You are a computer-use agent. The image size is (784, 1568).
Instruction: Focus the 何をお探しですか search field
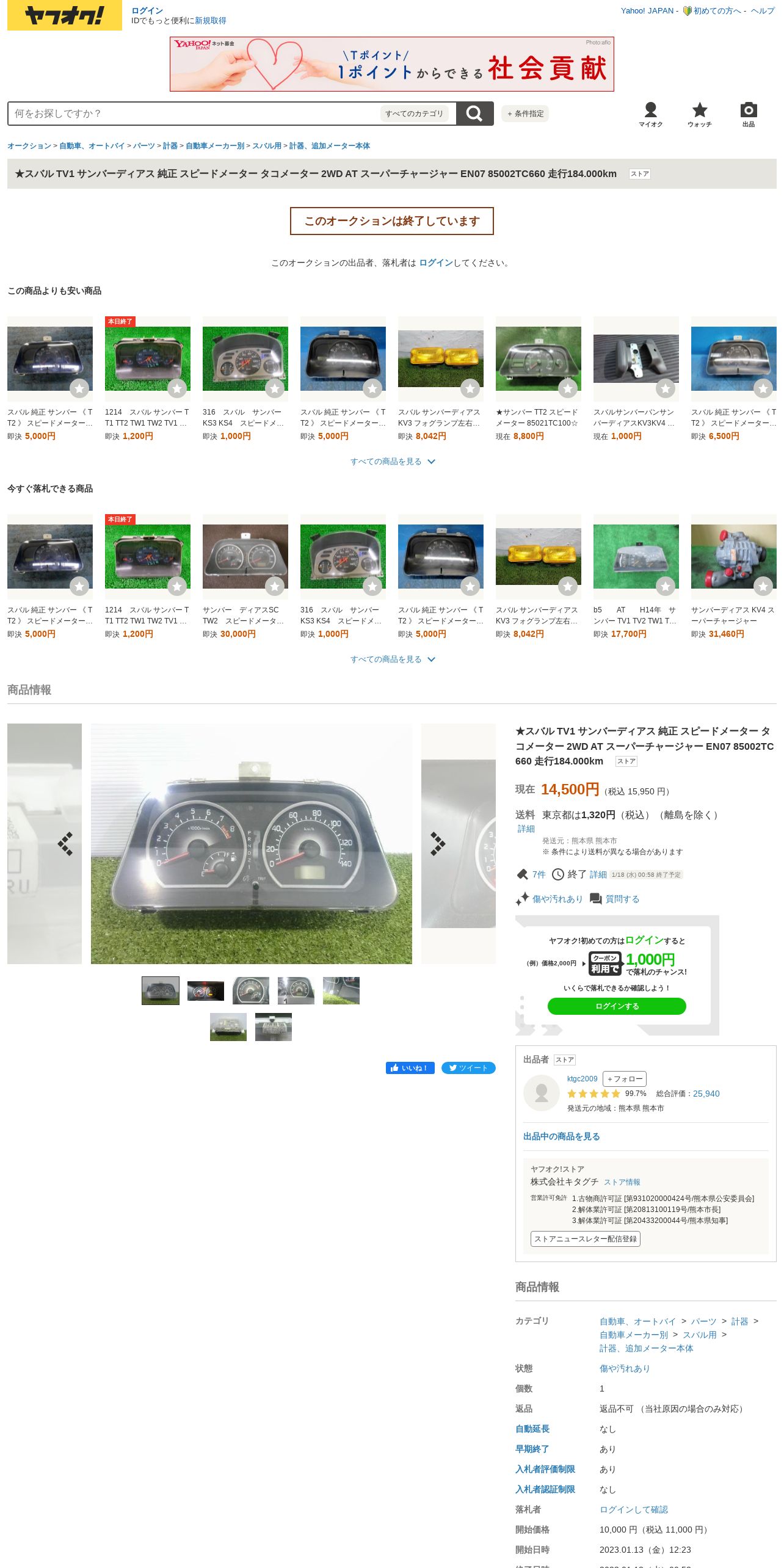coord(195,114)
